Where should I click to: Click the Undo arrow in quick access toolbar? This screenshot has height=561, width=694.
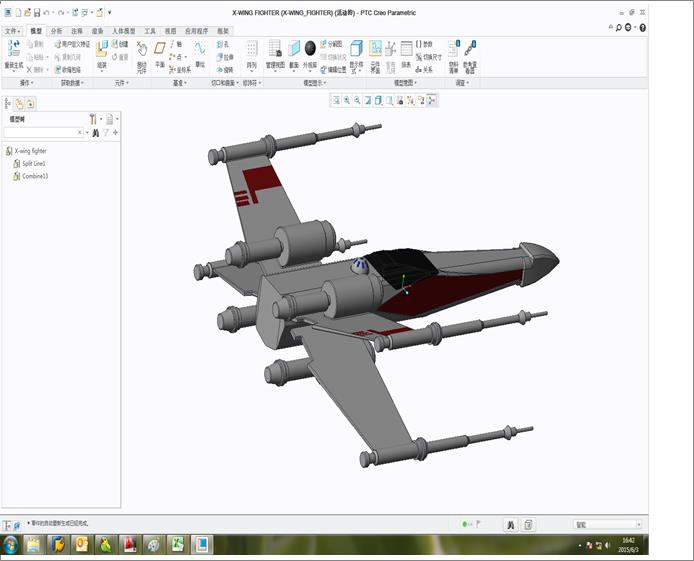(x=46, y=13)
